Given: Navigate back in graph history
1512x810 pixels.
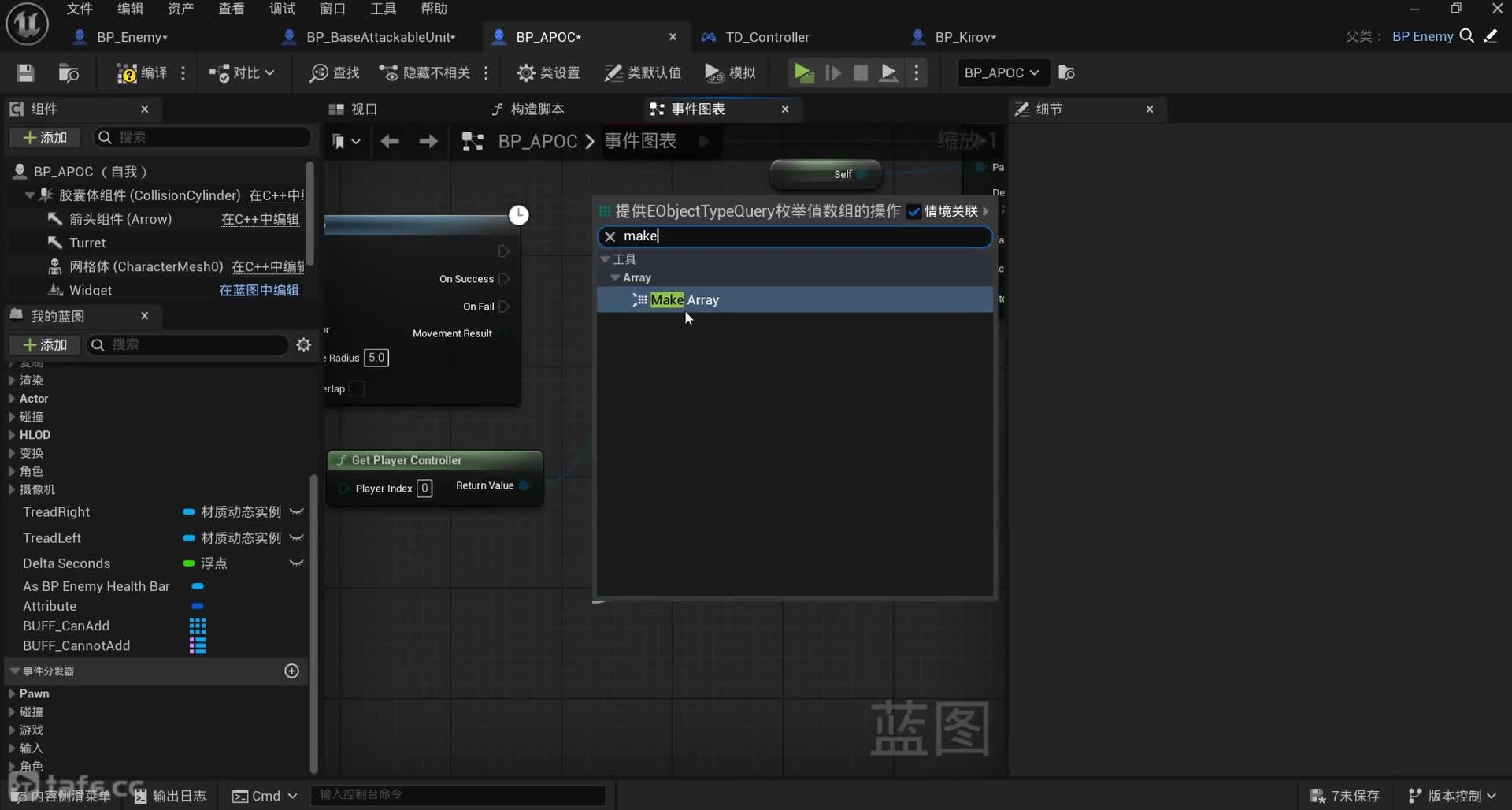Looking at the screenshot, I should point(390,141).
